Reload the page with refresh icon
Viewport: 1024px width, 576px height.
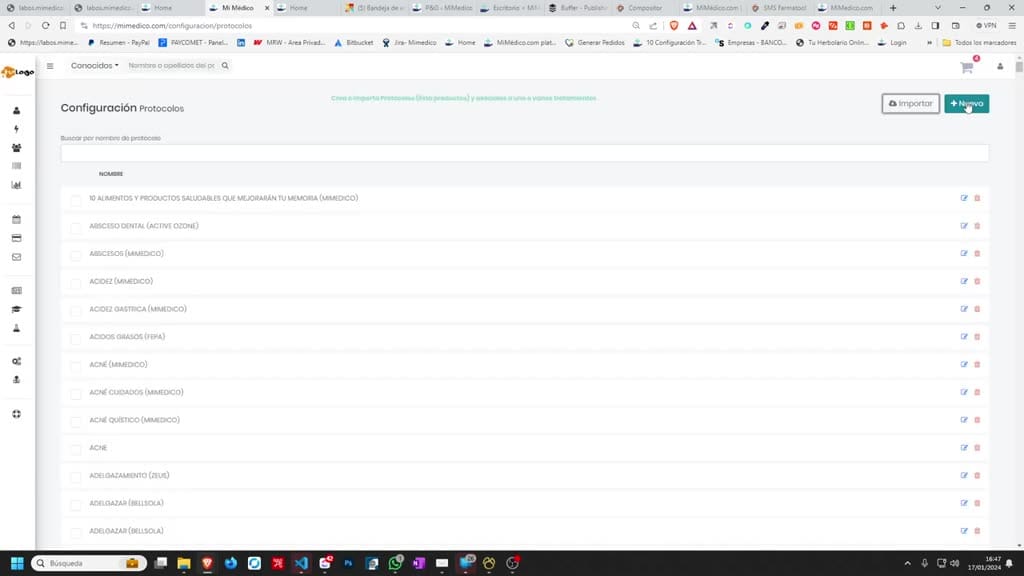point(45,25)
